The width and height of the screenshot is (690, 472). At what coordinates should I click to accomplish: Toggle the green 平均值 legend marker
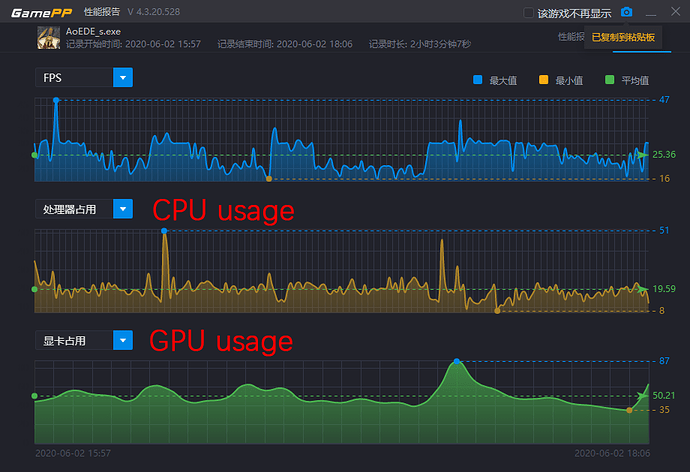tap(612, 79)
